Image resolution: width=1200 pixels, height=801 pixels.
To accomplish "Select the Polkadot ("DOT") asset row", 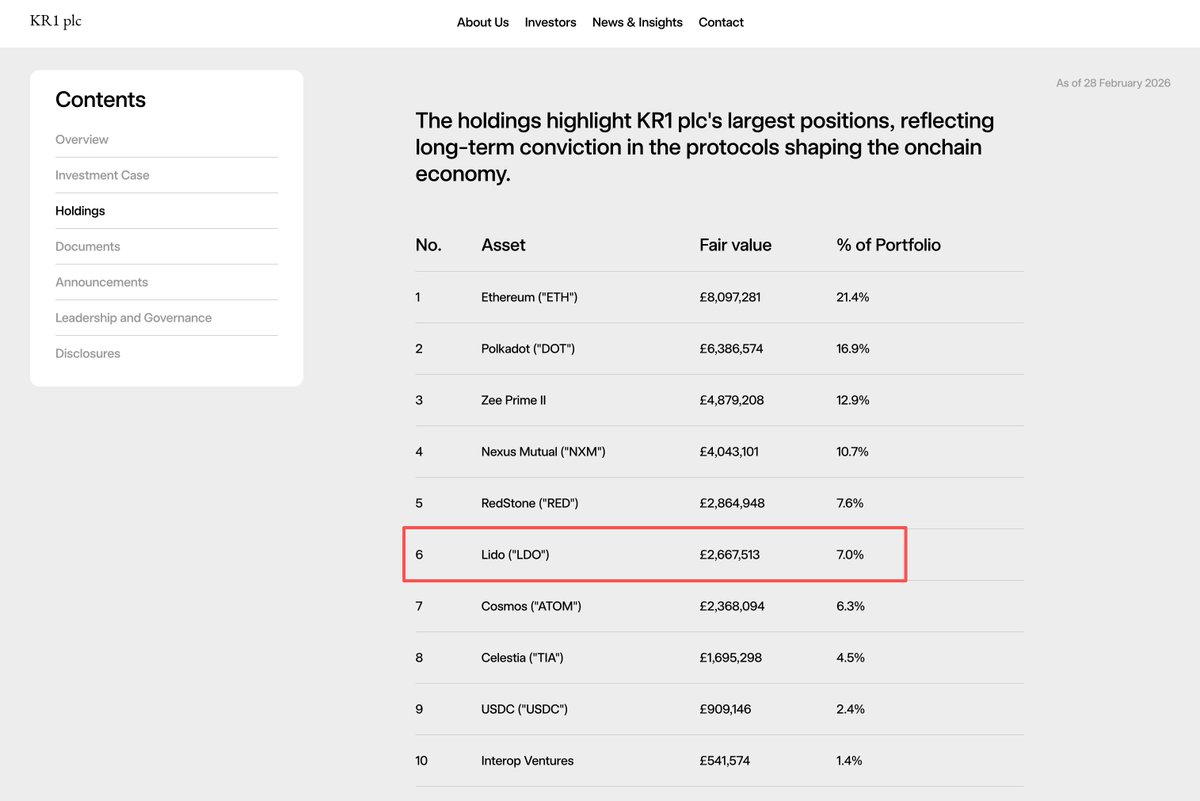I will pos(719,349).
